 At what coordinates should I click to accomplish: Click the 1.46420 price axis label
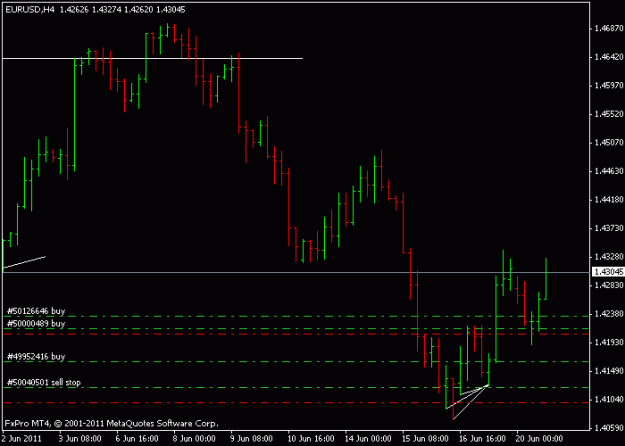[608, 57]
